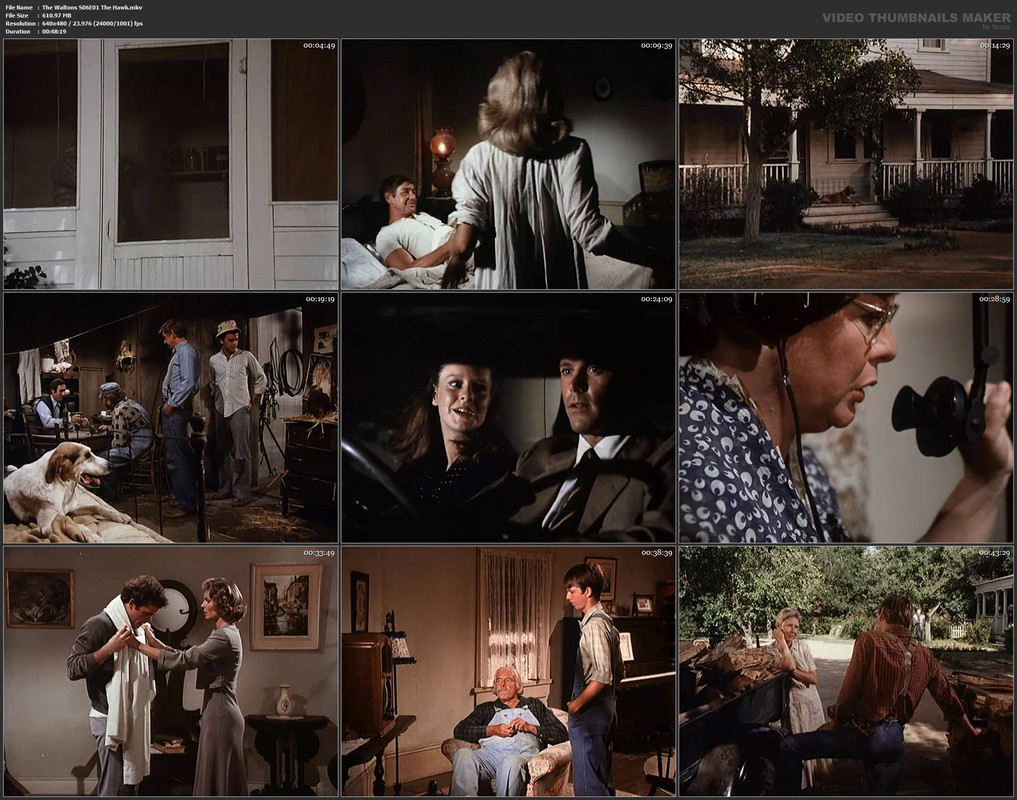
Task: Click the timestamp 00:14:29
Action: tap(994, 45)
